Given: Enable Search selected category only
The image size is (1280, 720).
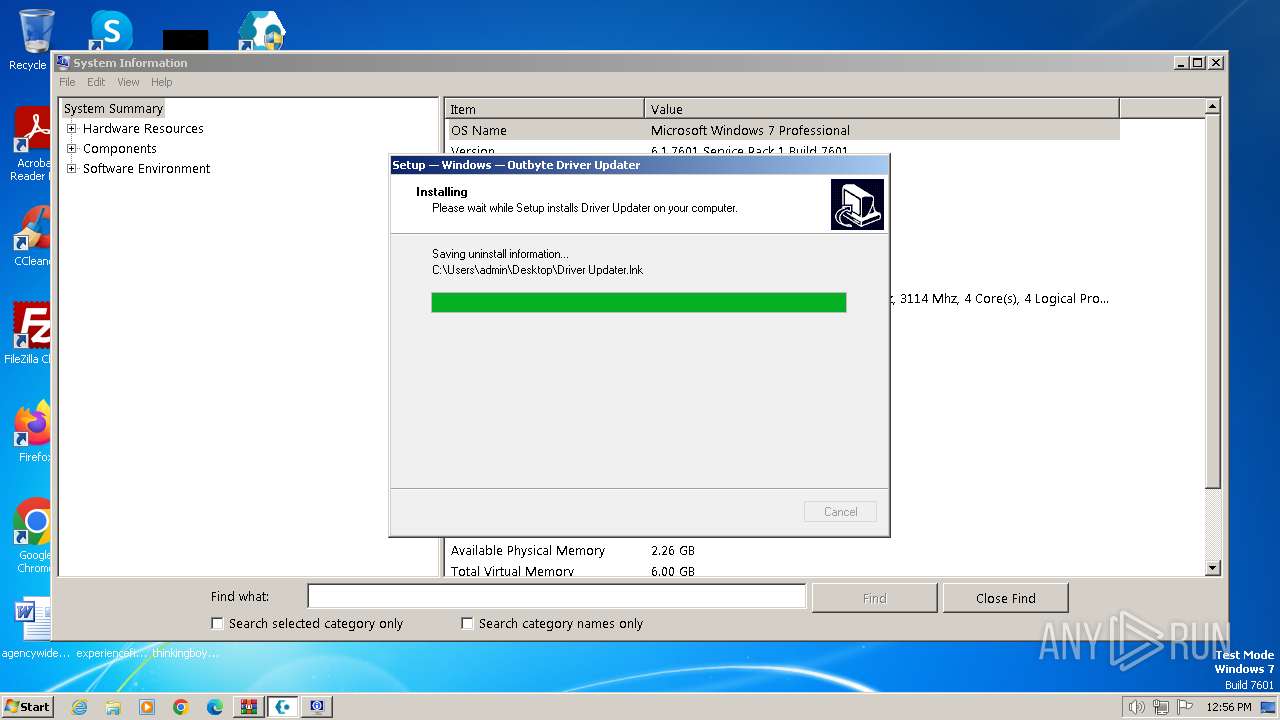Looking at the screenshot, I should 217,623.
